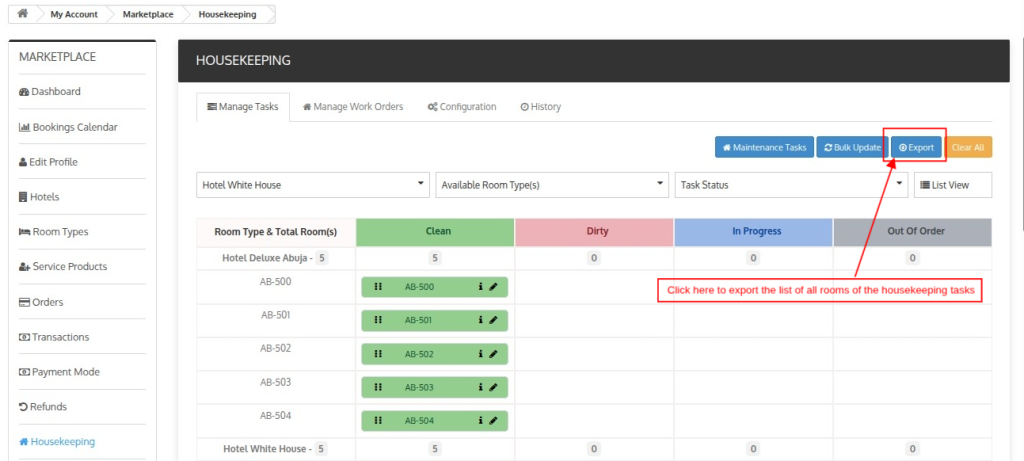Open Refunds in sidebar
Viewport: 1024px width, 461px height.
[43, 406]
